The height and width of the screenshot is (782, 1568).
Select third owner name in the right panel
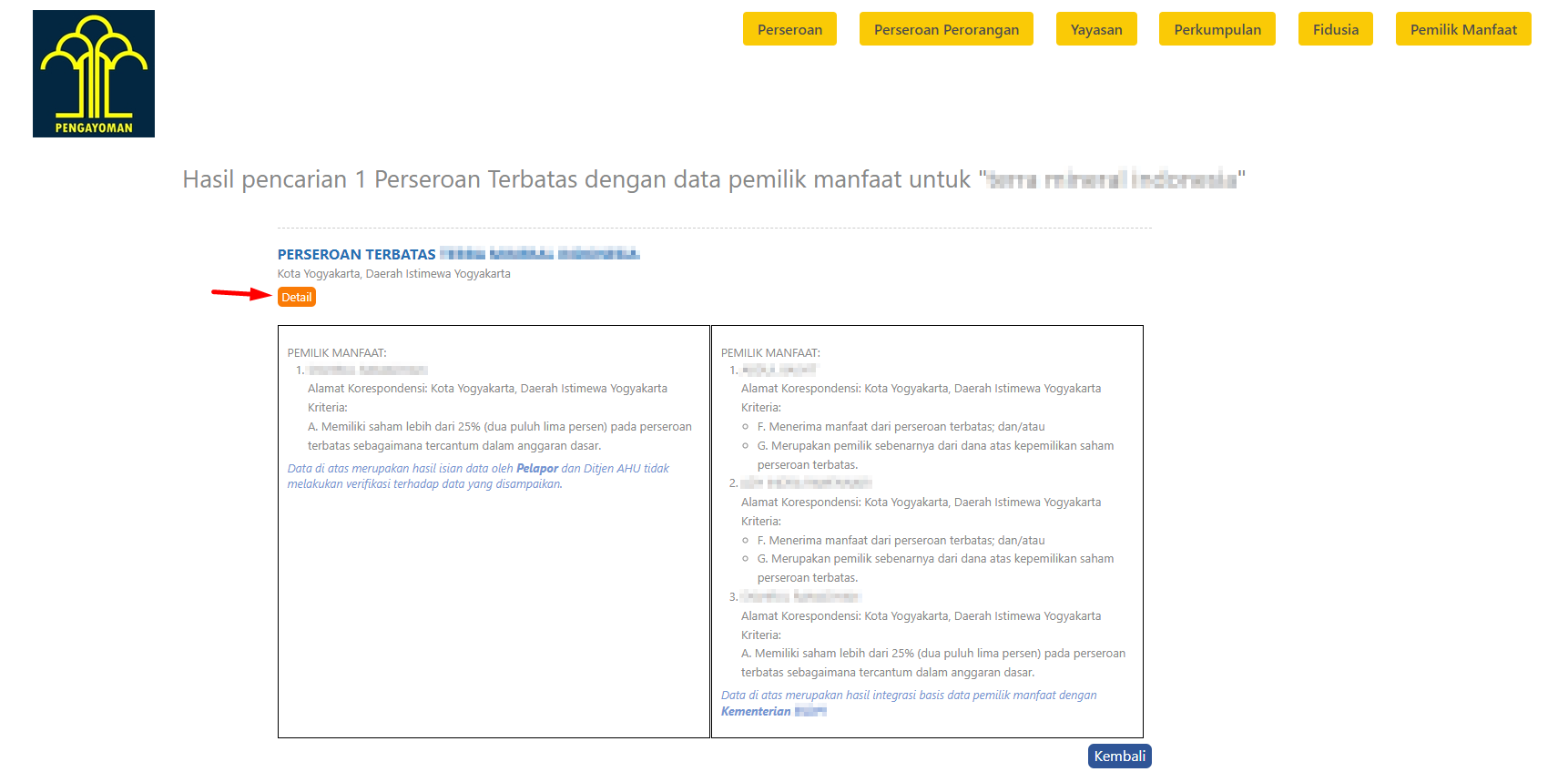tap(800, 597)
